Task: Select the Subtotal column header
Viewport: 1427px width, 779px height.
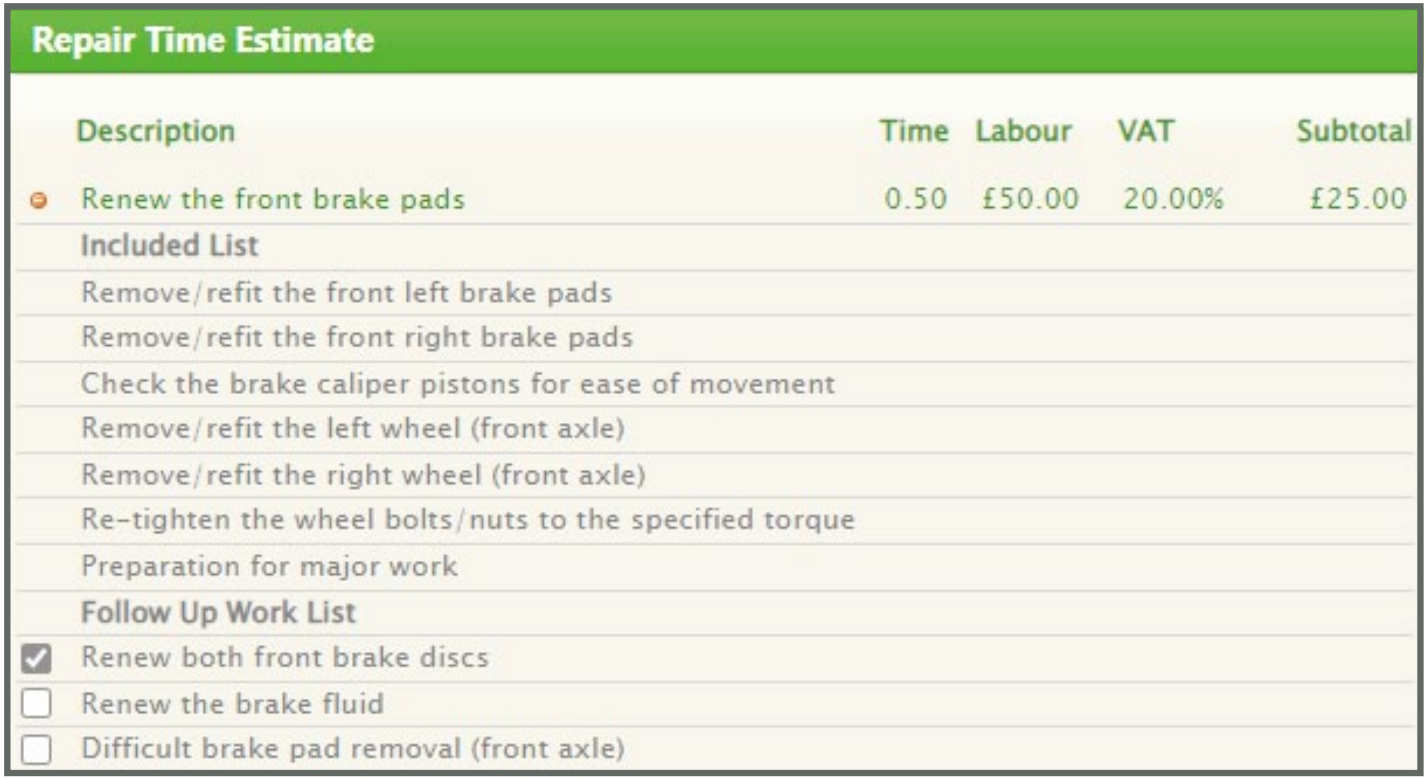Action: 1352,131
